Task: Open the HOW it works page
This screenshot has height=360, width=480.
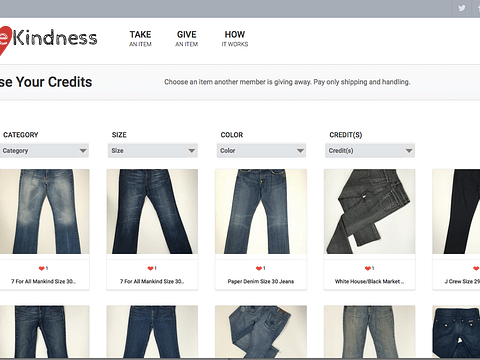Action: click(x=235, y=39)
